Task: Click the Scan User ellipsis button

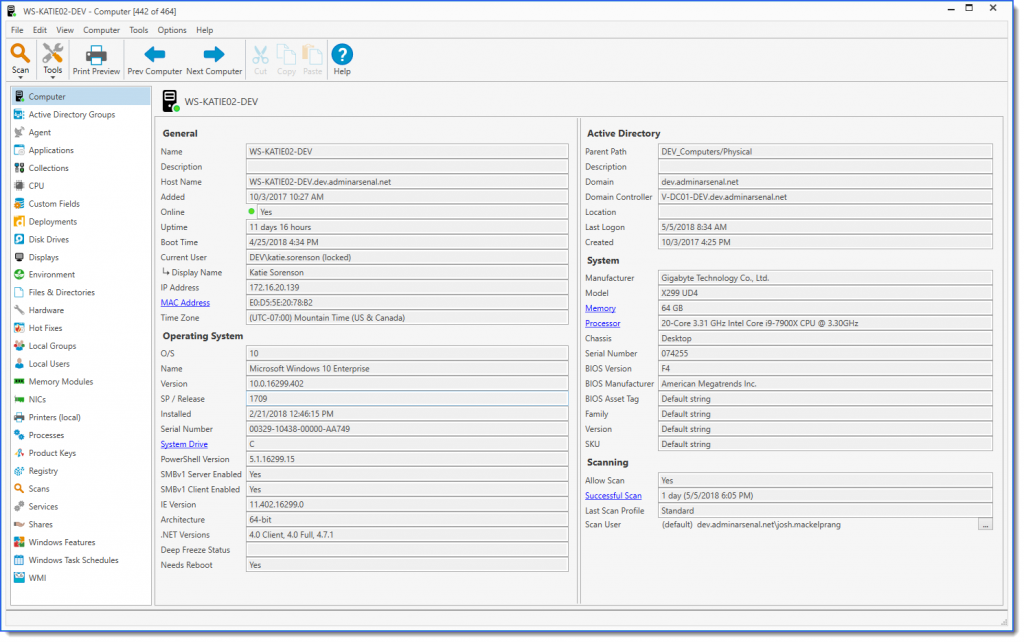Action: 985,525
